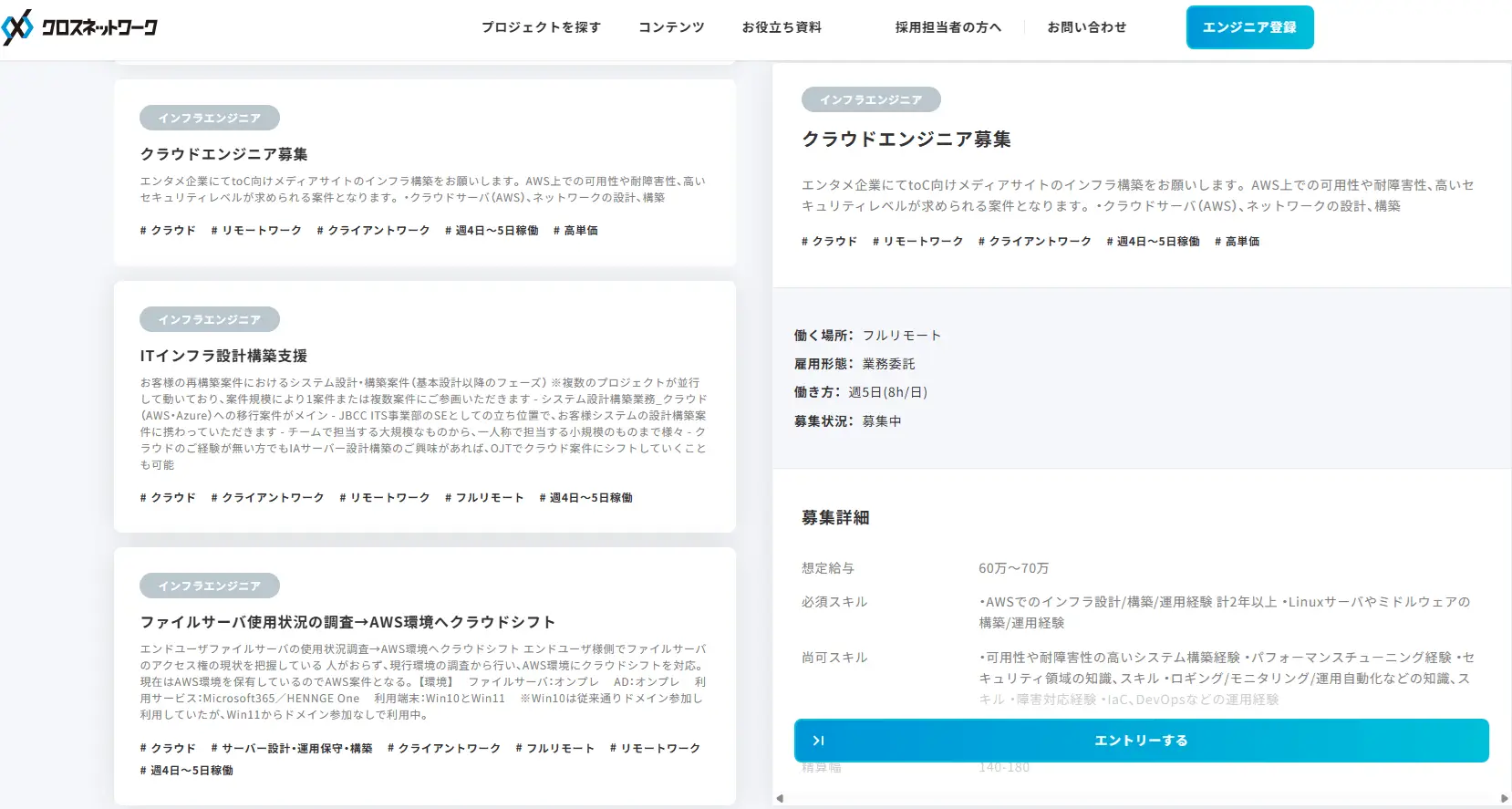Click the left arrow of the horizontal scrollbar

click(x=780, y=799)
